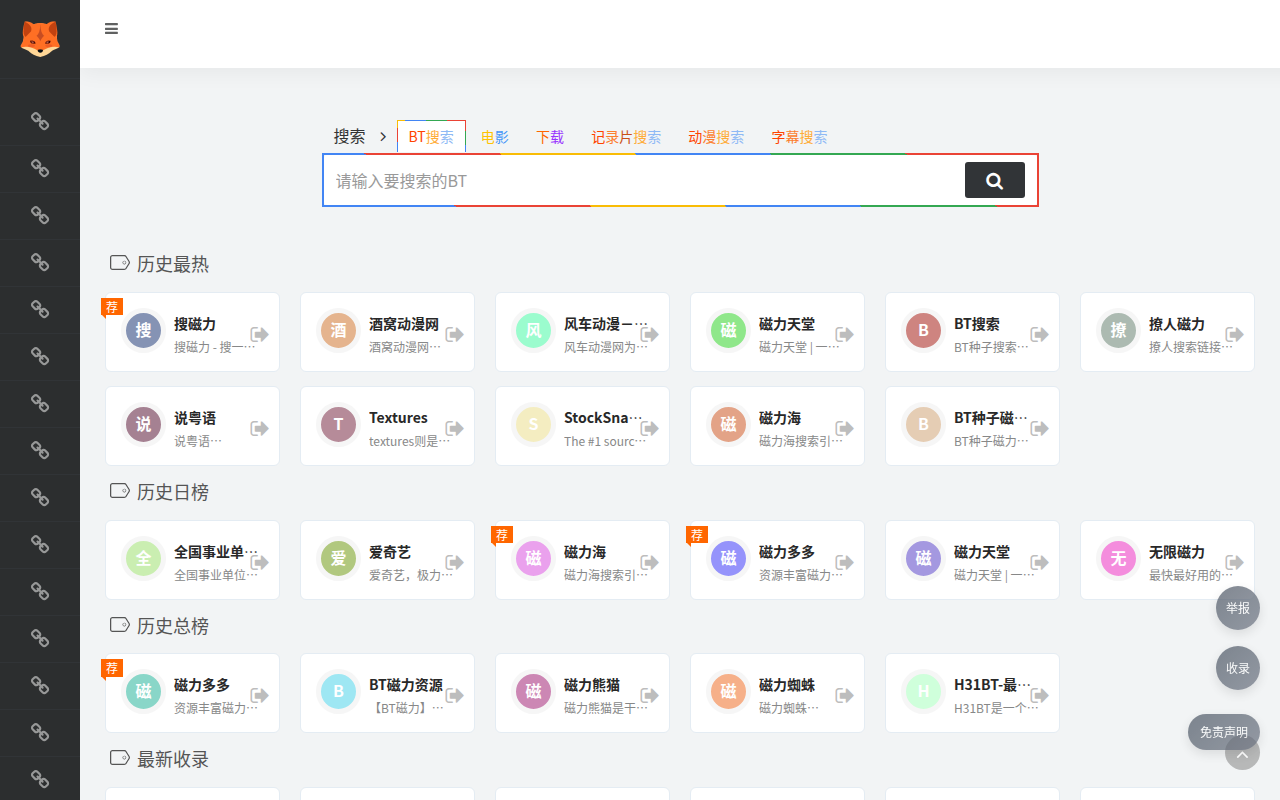
Task: Click description text textures则是…
Action: point(410,441)
